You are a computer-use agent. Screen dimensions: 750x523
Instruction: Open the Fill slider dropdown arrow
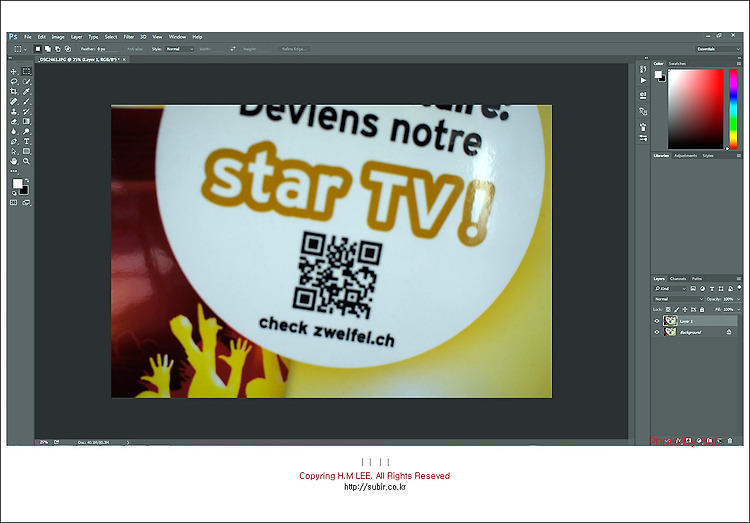tap(739, 310)
